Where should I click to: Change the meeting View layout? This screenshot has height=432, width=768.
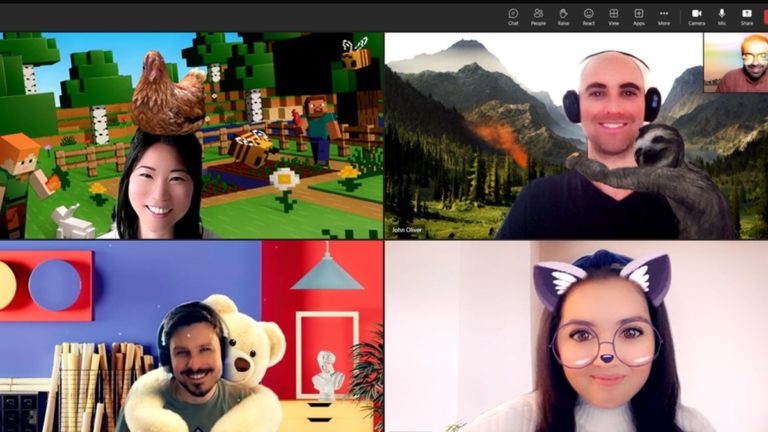click(613, 17)
